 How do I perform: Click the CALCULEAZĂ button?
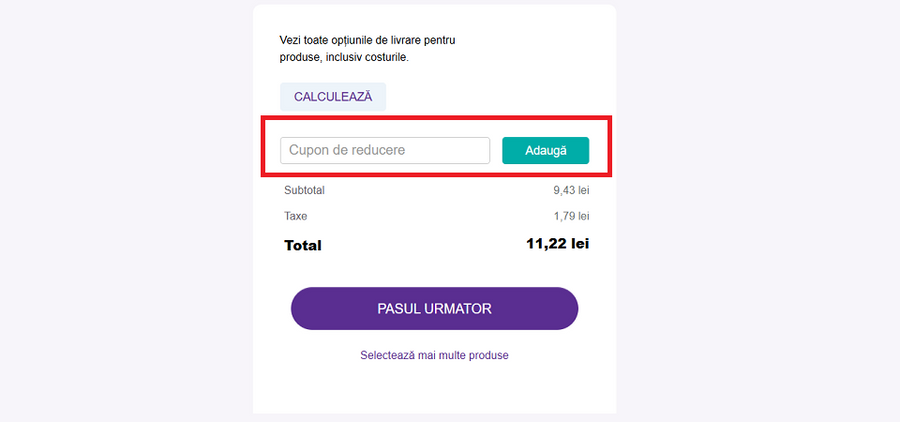pyautogui.click(x=332, y=96)
